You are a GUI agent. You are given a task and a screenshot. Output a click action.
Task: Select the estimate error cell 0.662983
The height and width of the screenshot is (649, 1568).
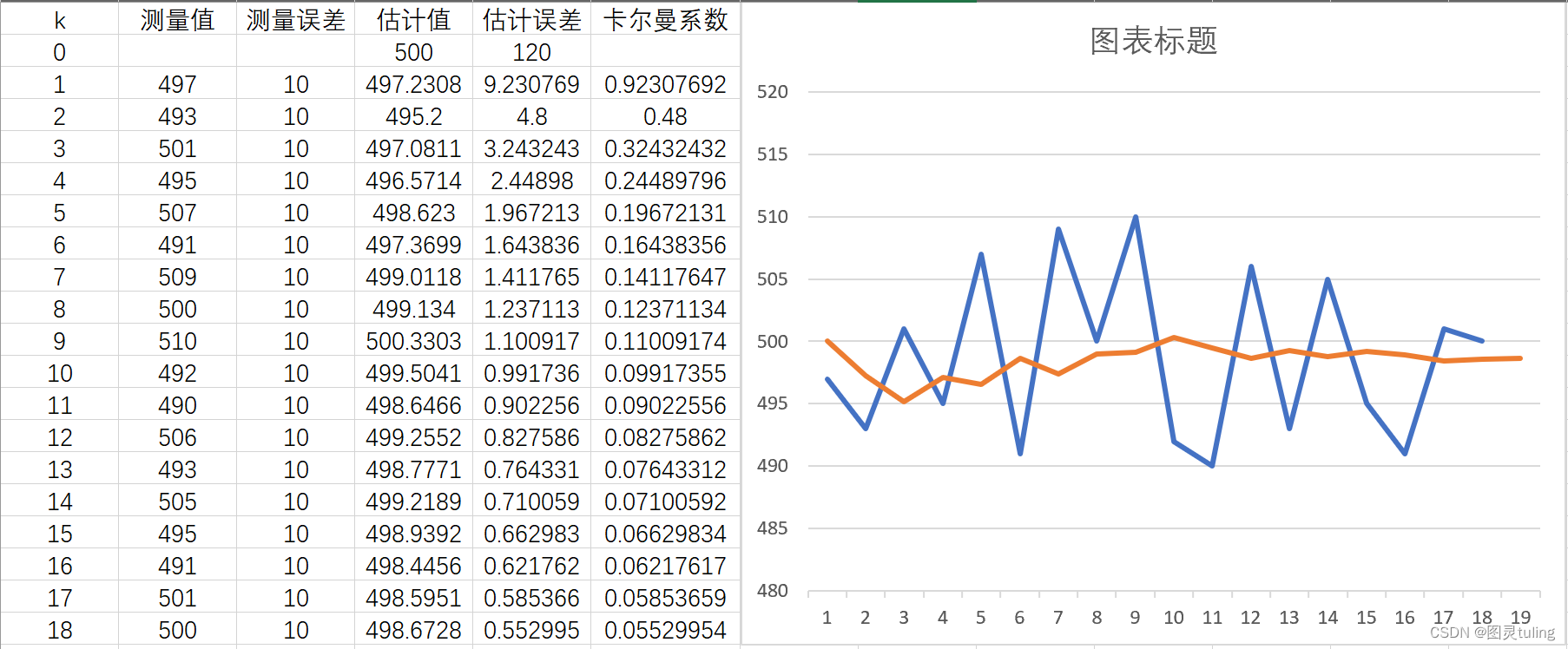click(531, 534)
